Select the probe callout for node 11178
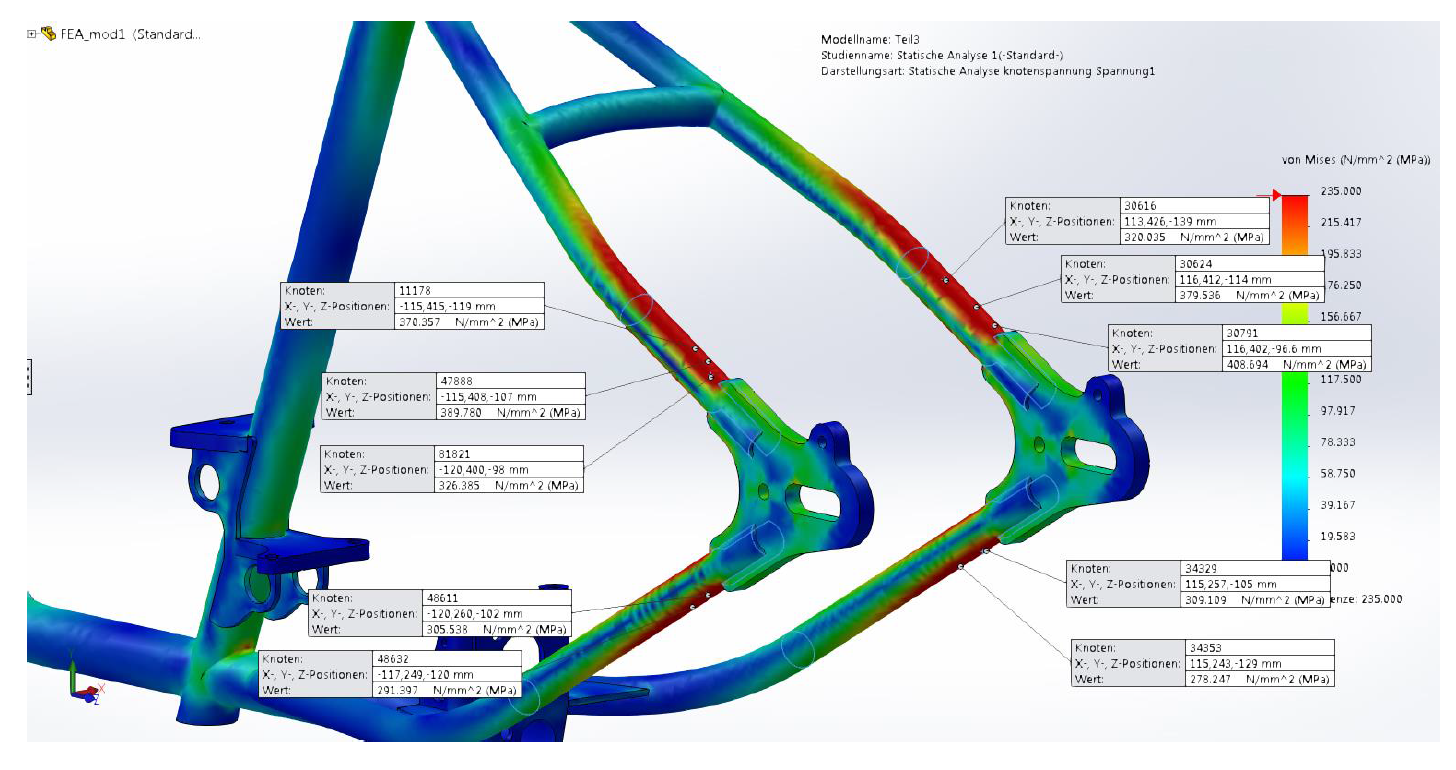The image size is (1456, 770). pyautogui.click(x=413, y=306)
